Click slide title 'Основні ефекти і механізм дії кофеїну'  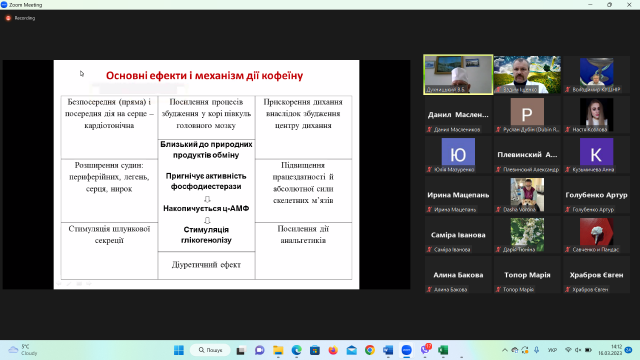coord(204,76)
